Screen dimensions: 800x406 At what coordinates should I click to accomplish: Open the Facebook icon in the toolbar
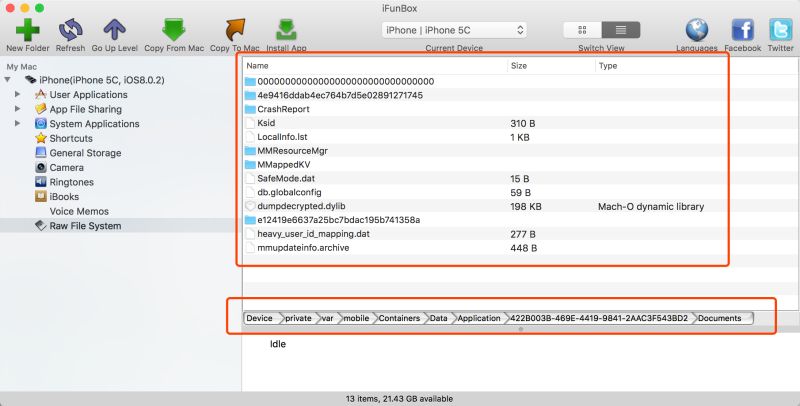coord(742,30)
